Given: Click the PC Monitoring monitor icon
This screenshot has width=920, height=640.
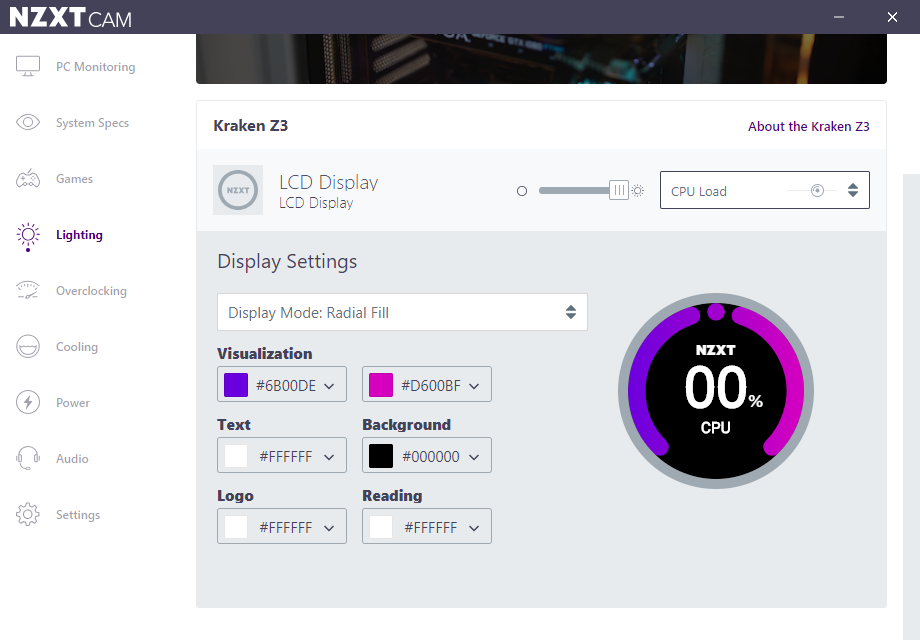Looking at the screenshot, I should point(28,66).
